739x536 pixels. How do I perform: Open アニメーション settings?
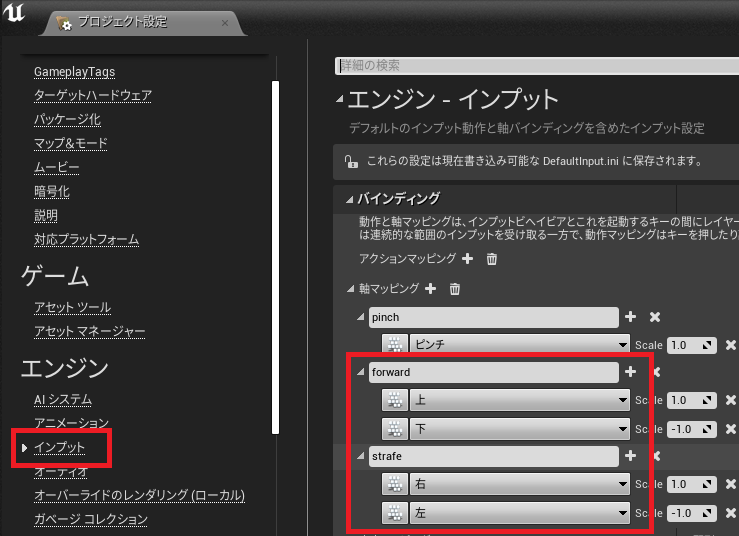(71, 423)
